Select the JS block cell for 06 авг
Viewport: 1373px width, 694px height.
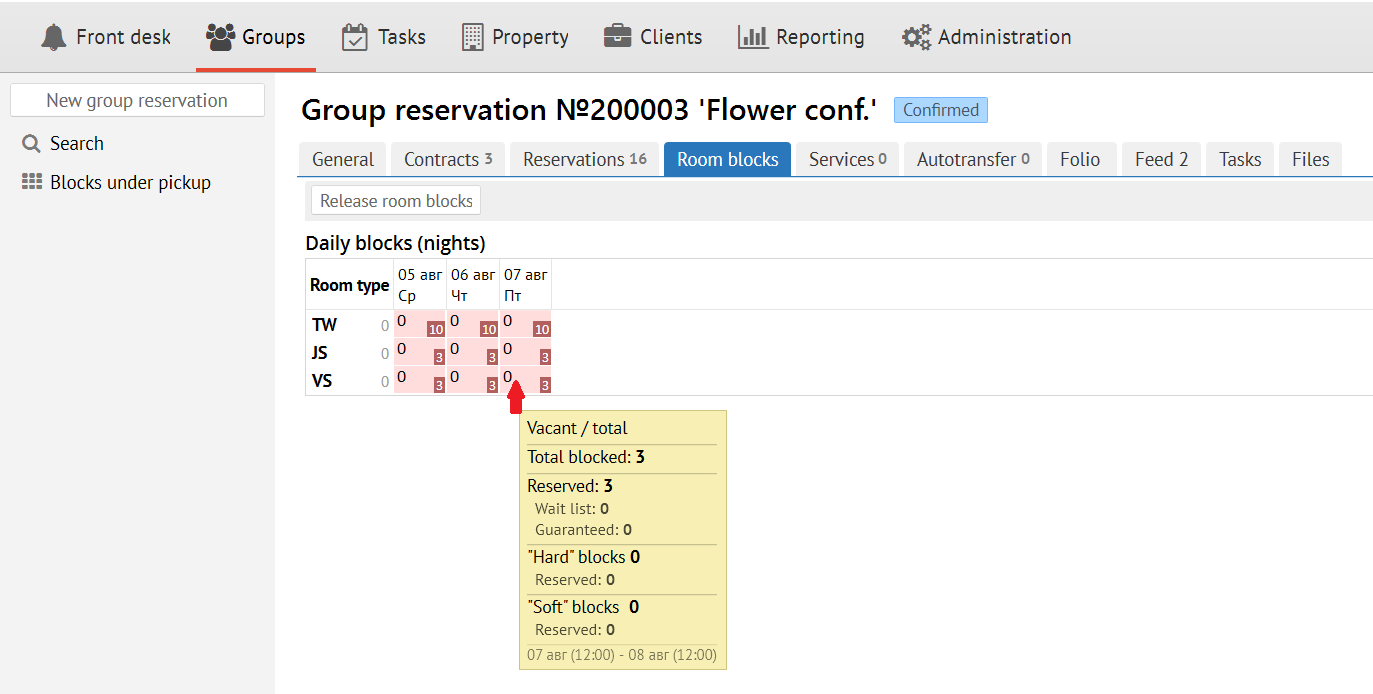tap(473, 352)
